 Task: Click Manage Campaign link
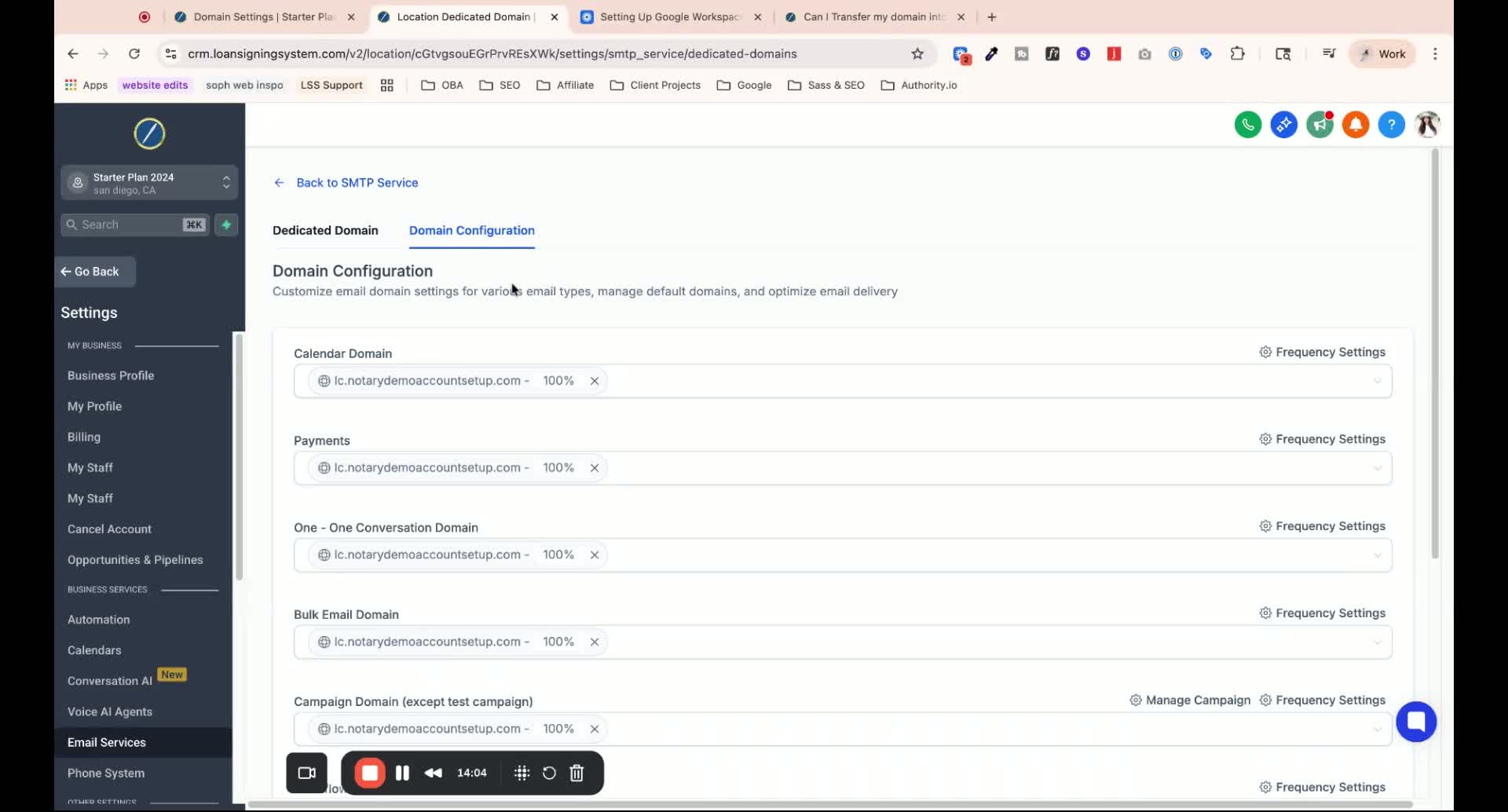[x=1190, y=700]
